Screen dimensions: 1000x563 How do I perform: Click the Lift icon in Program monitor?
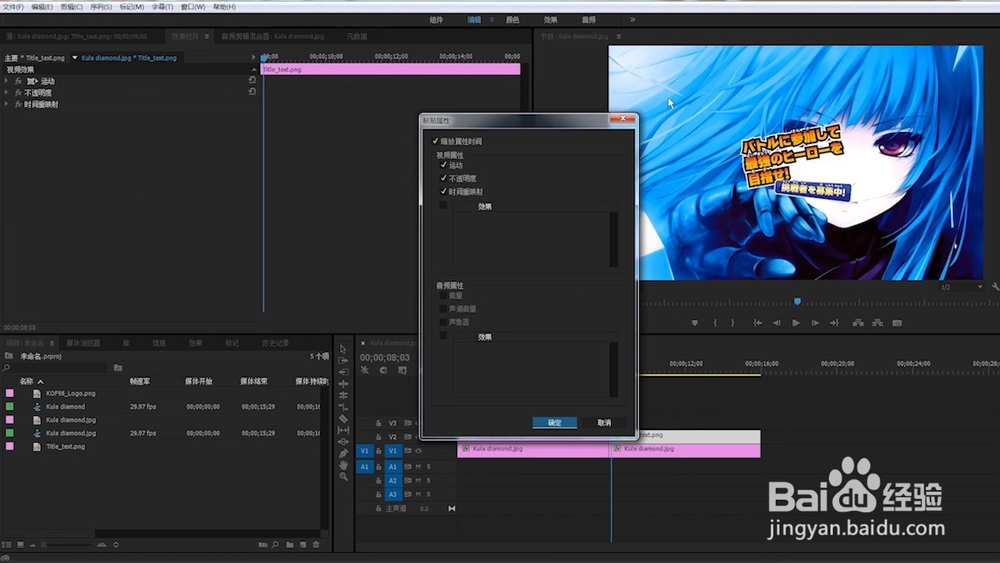pos(858,323)
